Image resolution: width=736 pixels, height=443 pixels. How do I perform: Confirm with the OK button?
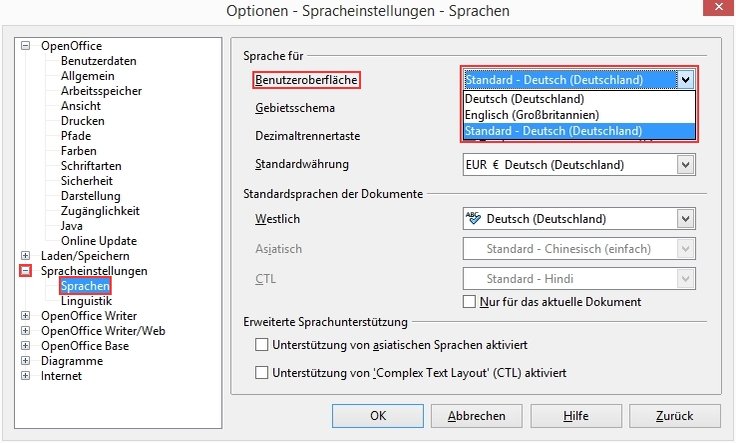378,416
